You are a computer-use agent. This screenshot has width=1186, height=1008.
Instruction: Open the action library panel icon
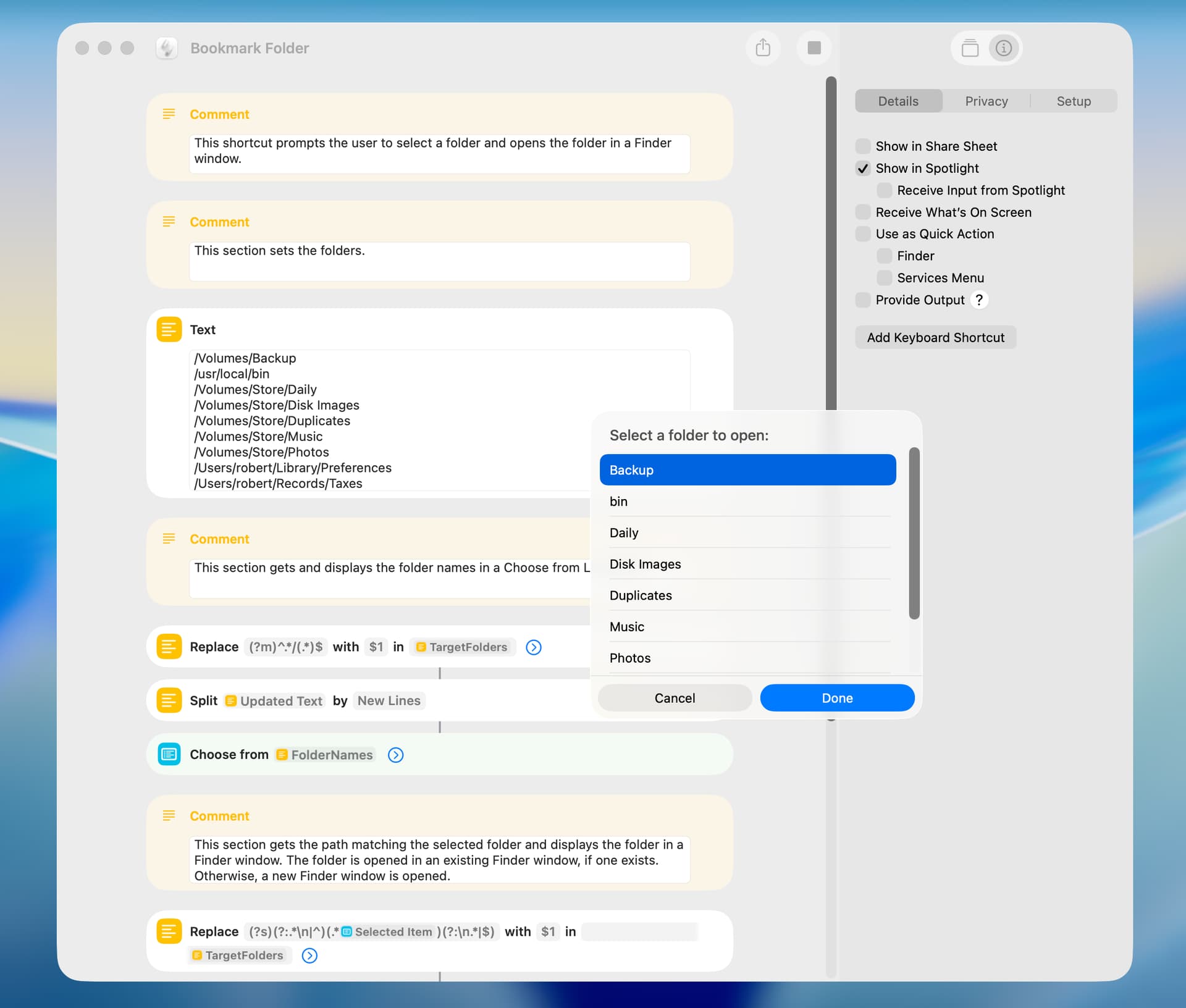(970, 48)
